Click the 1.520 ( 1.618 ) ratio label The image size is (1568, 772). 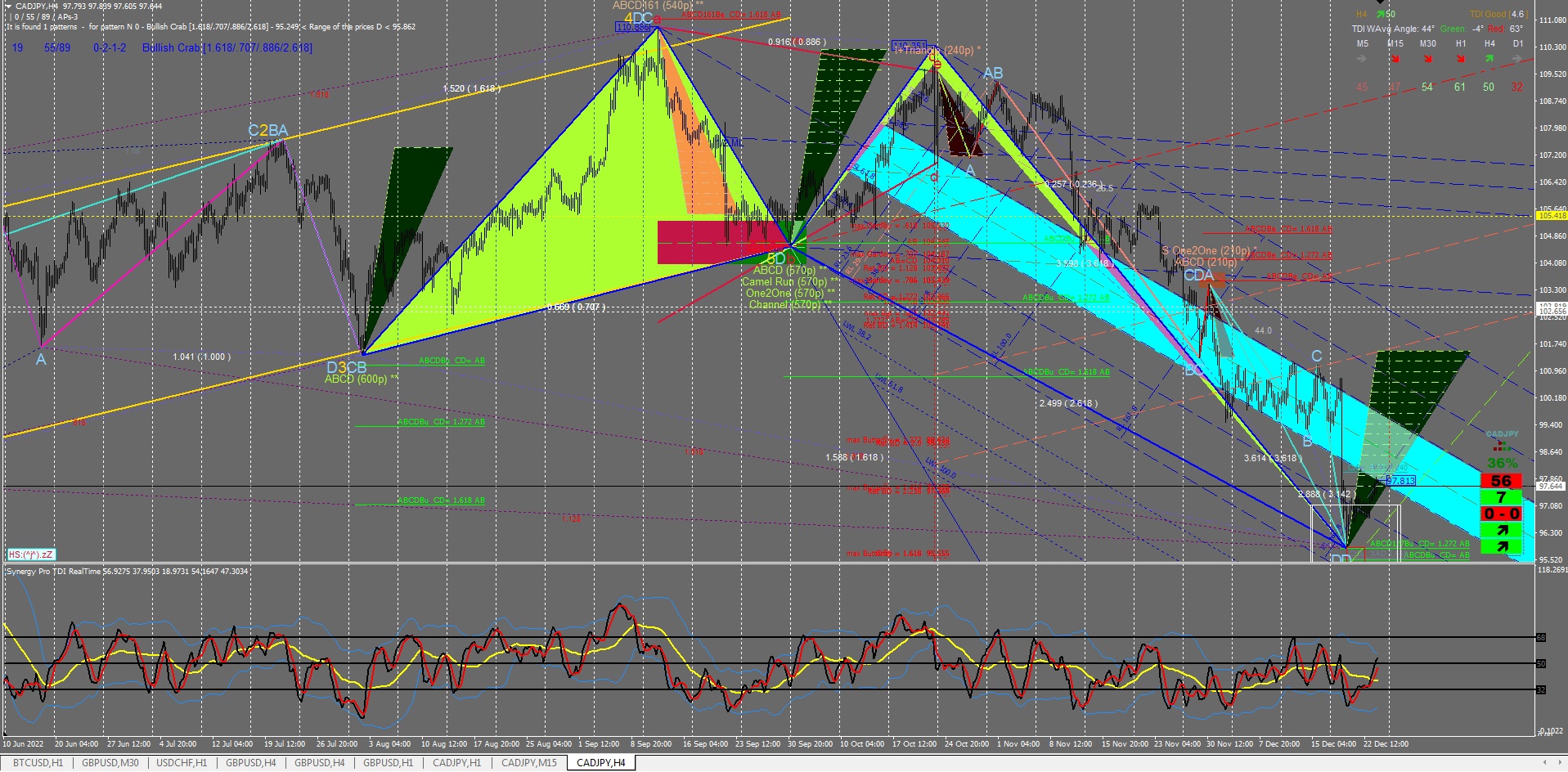(x=471, y=88)
